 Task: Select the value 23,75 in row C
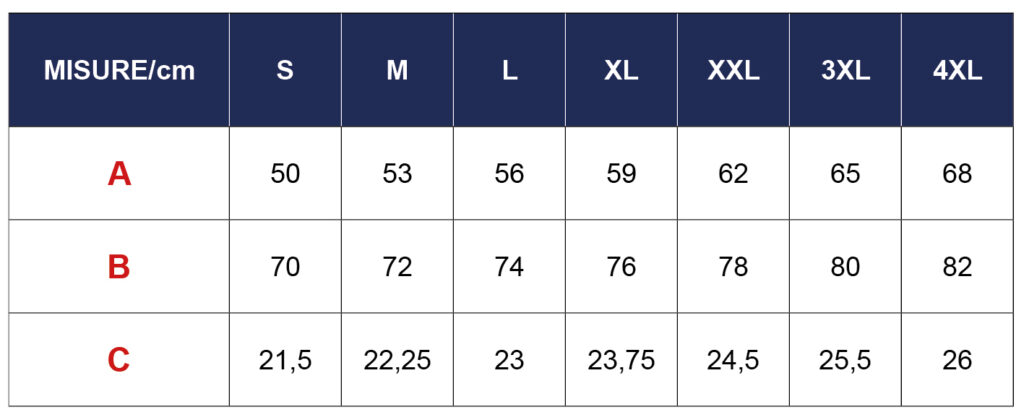621,360
